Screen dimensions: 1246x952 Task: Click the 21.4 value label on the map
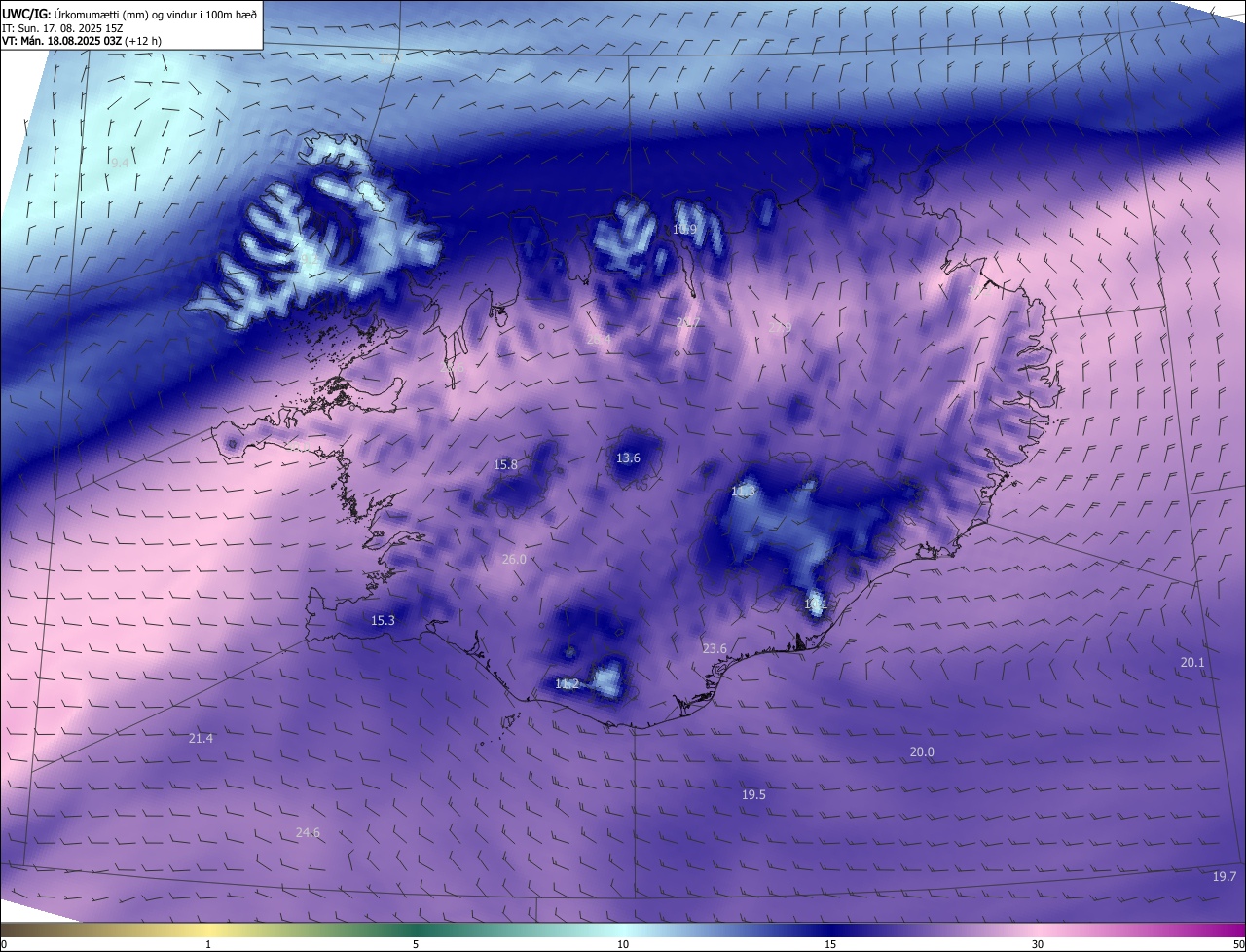pyautogui.click(x=201, y=739)
